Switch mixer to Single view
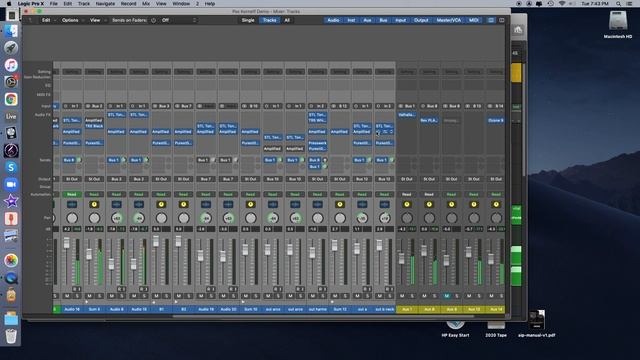Viewport: 640px width, 360px height. 248,20
